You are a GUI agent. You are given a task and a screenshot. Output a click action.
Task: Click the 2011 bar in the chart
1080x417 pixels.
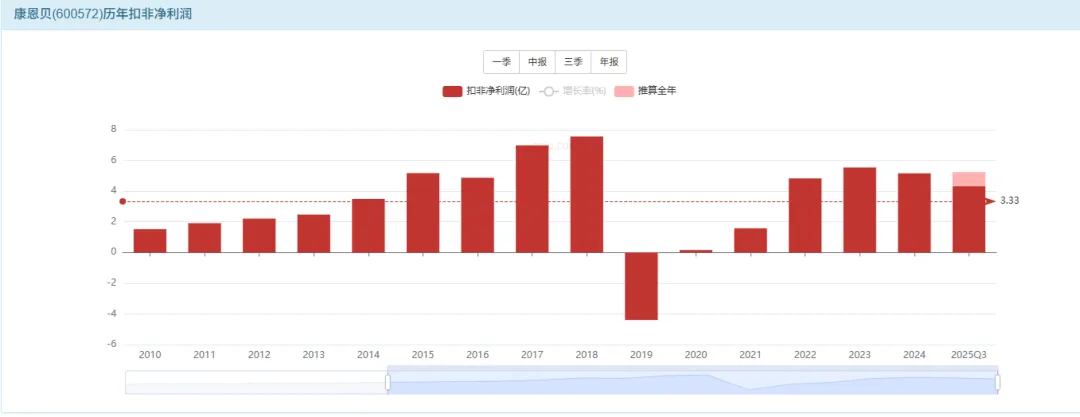point(205,238)
